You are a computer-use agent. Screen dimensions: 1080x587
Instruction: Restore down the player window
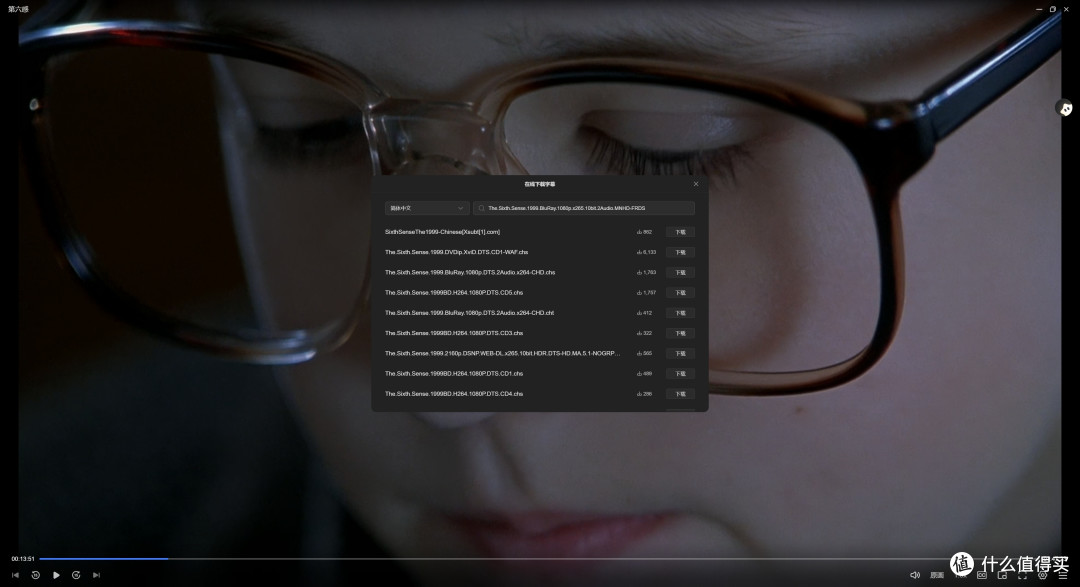(x=1052, y=9)
